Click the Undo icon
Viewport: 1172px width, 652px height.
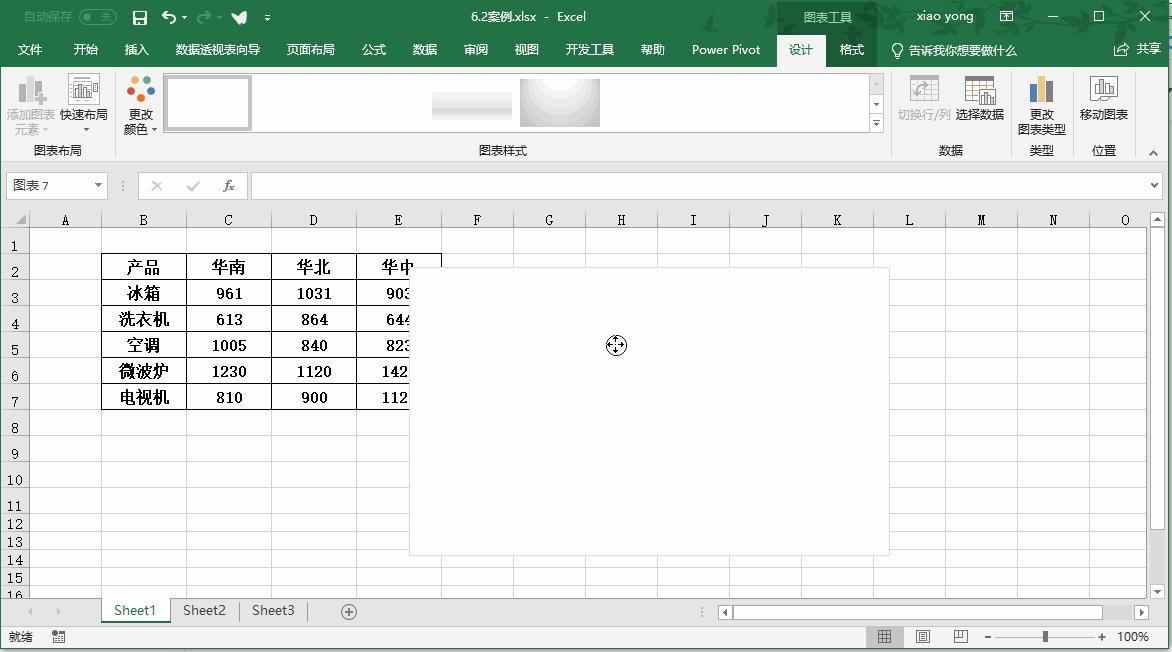pos(168,16)
